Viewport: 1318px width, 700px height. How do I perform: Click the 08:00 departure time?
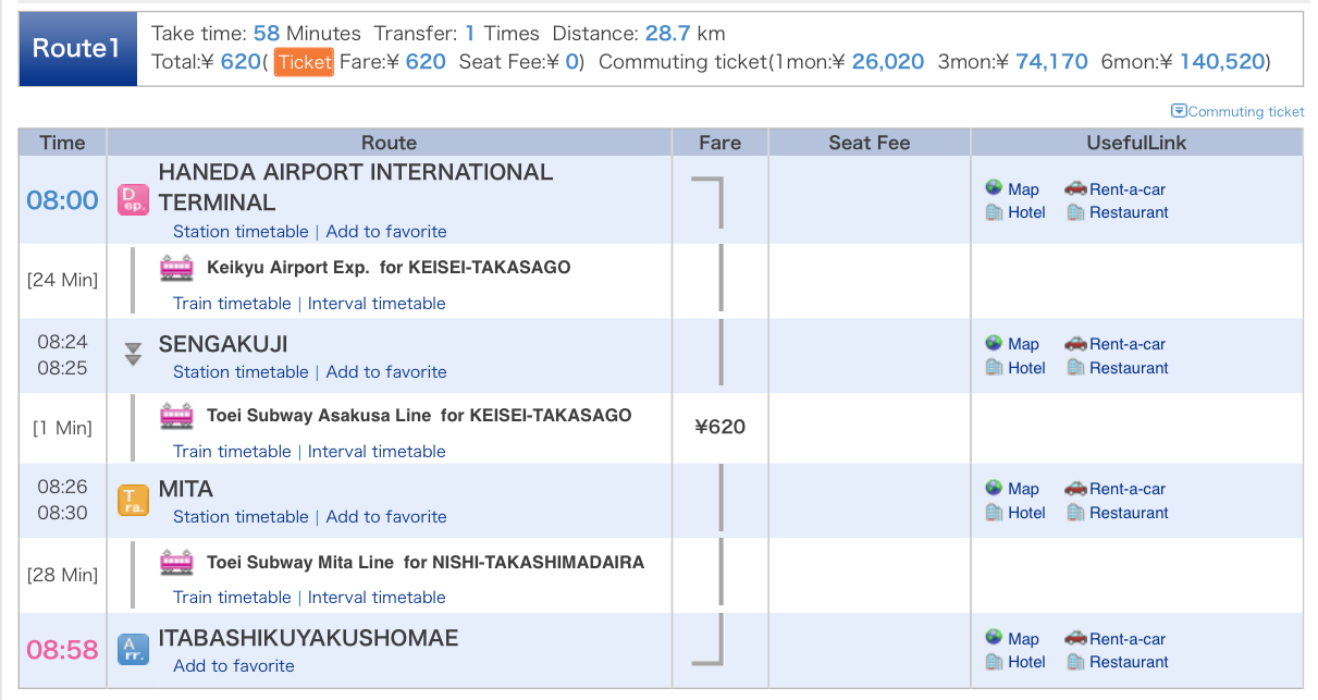(62, 200)
